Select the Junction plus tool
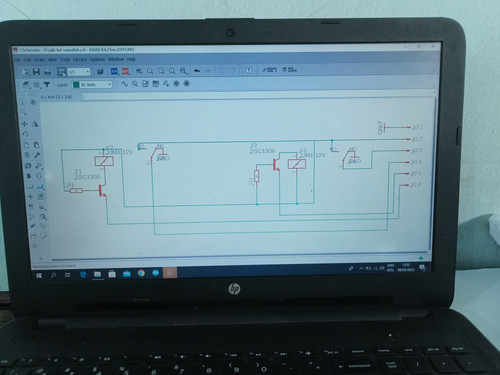Screen dimensions: 500x375 coord(30,197)
